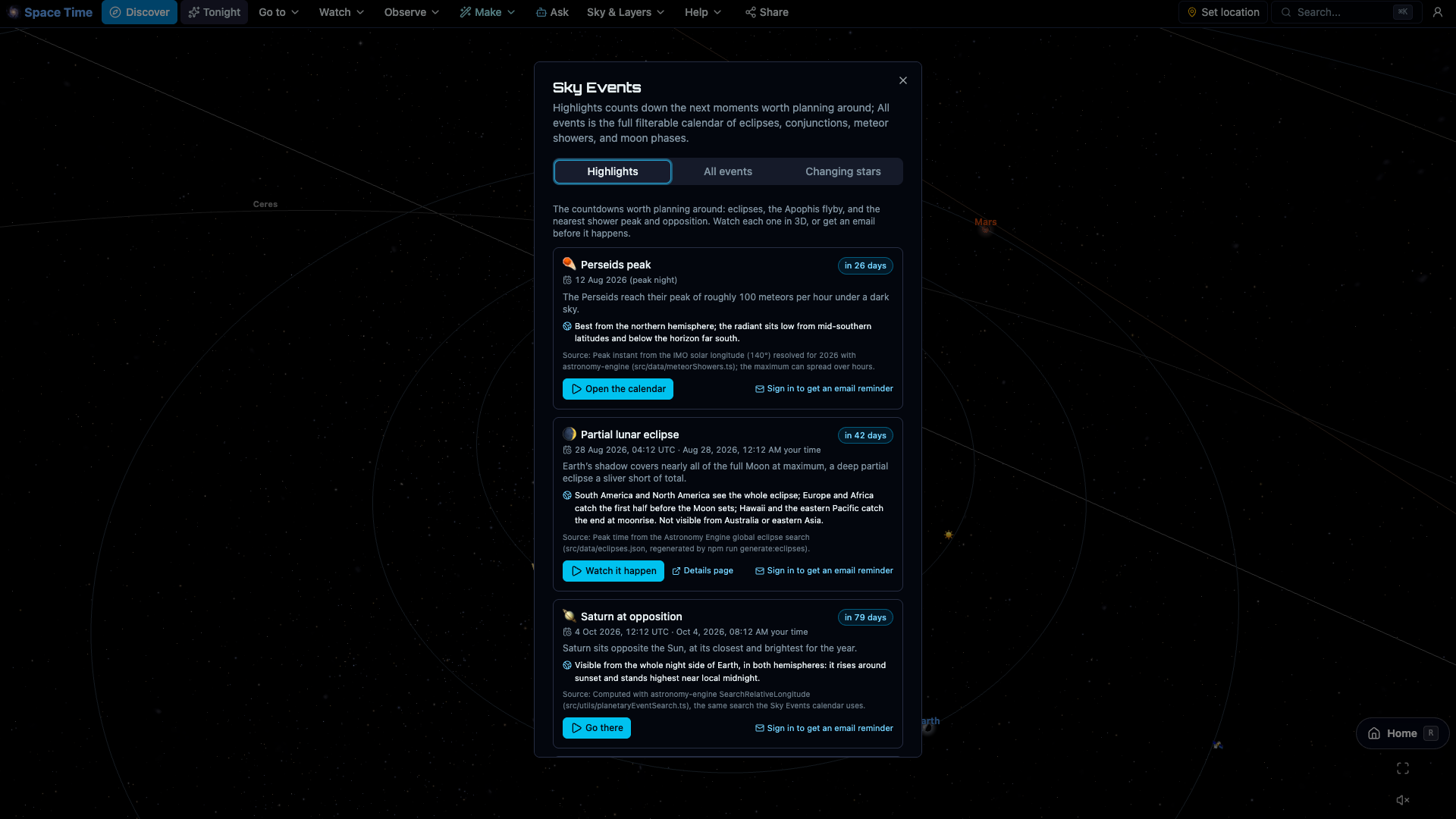Click Perseids email reminder sign-in link

824,389
